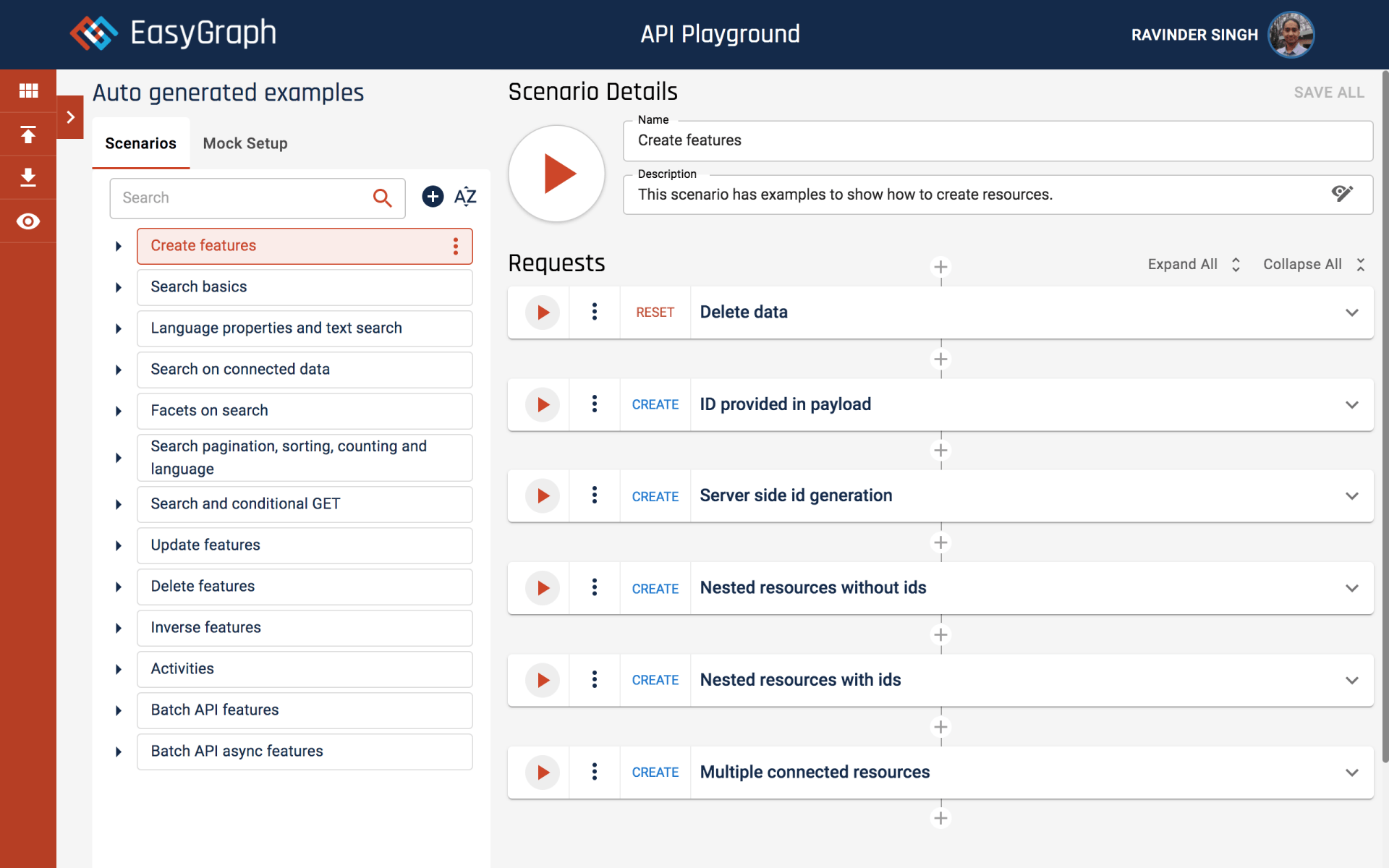Image resolution: width=1389 pixels, height=868 pixels.
Task: Expand the Multiple connected resources chevron
Action: click(1351, 773)
